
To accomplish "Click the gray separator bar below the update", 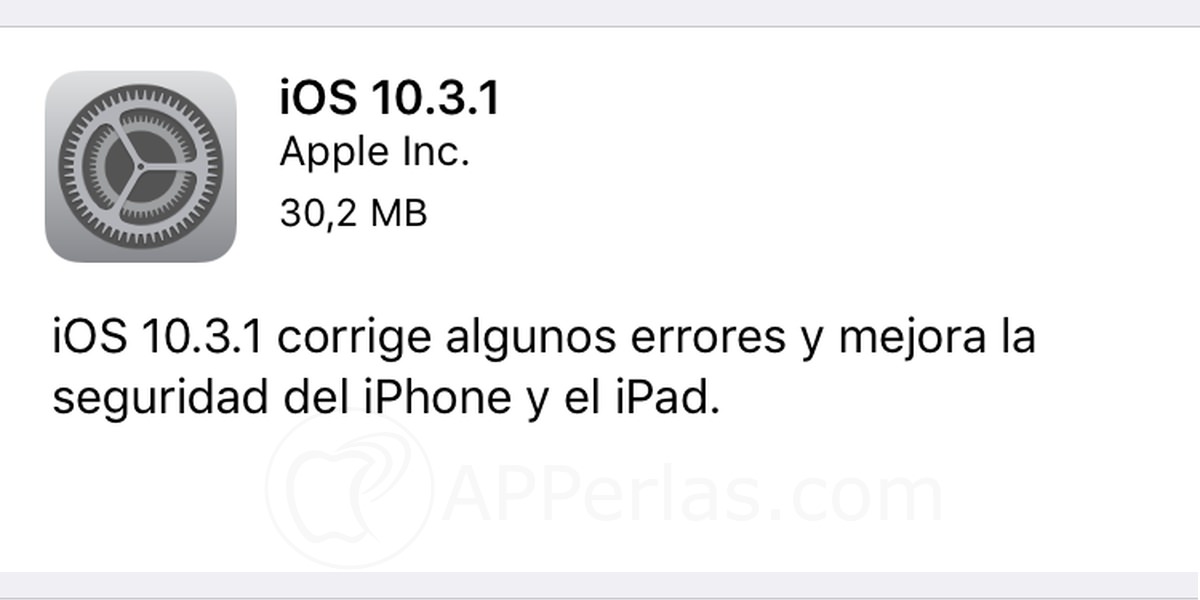I will (600, 587).
